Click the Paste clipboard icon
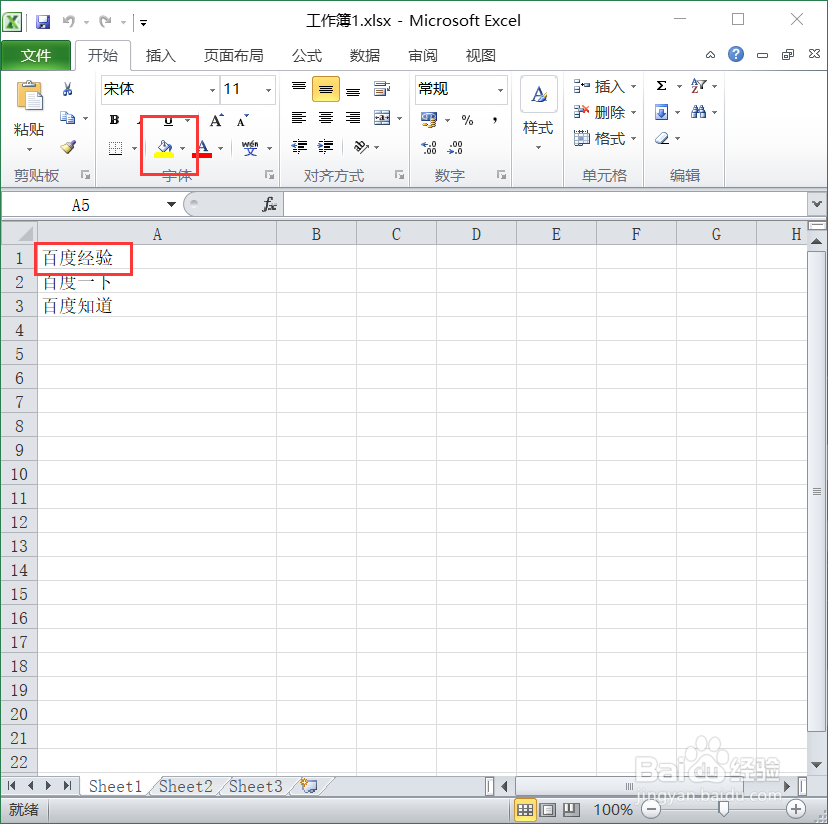The height and width of the screenshot is (824, 828). coord(30,96)
